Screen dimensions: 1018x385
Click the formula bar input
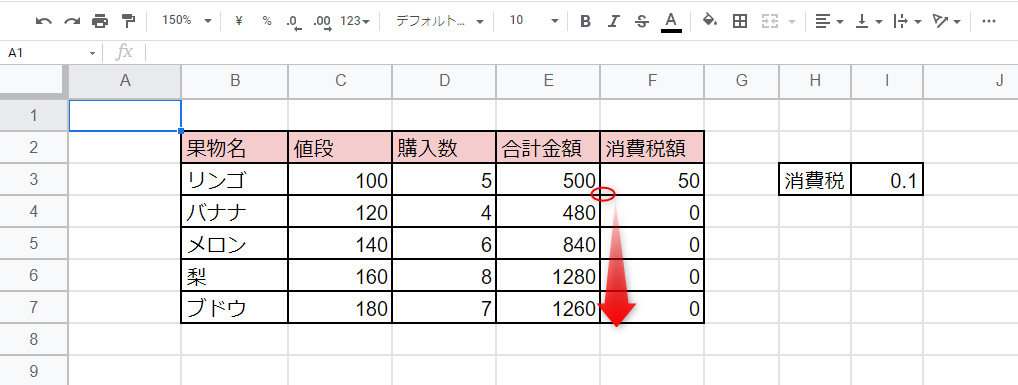[581, 53]
